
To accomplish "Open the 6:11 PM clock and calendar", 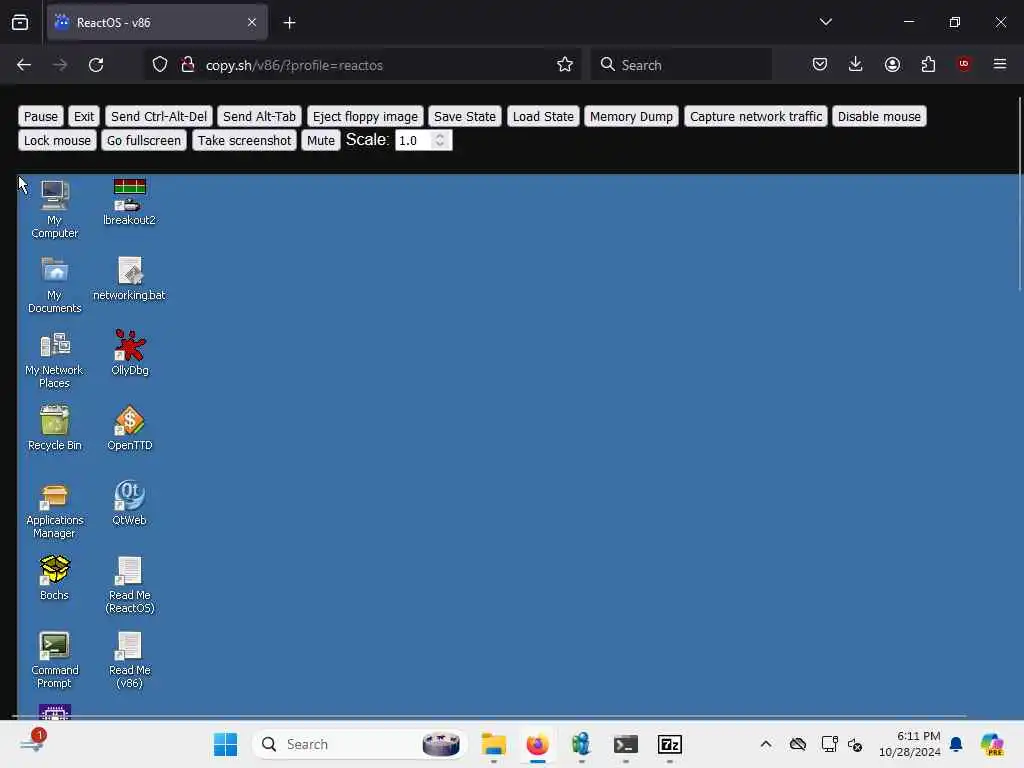I will (x=910, y=744).
